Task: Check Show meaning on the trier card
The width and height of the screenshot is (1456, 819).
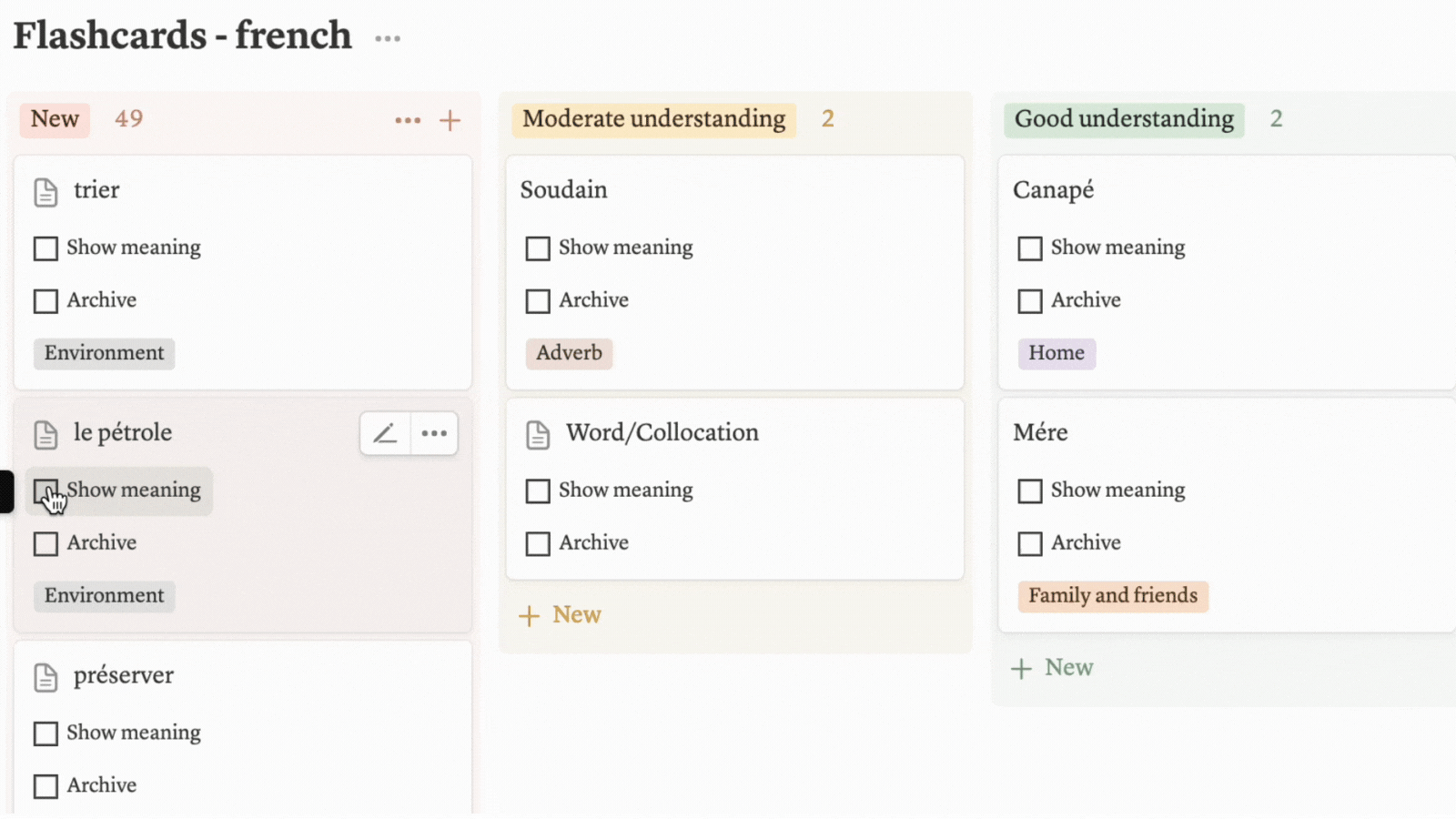Action: (x=45, y=248)
